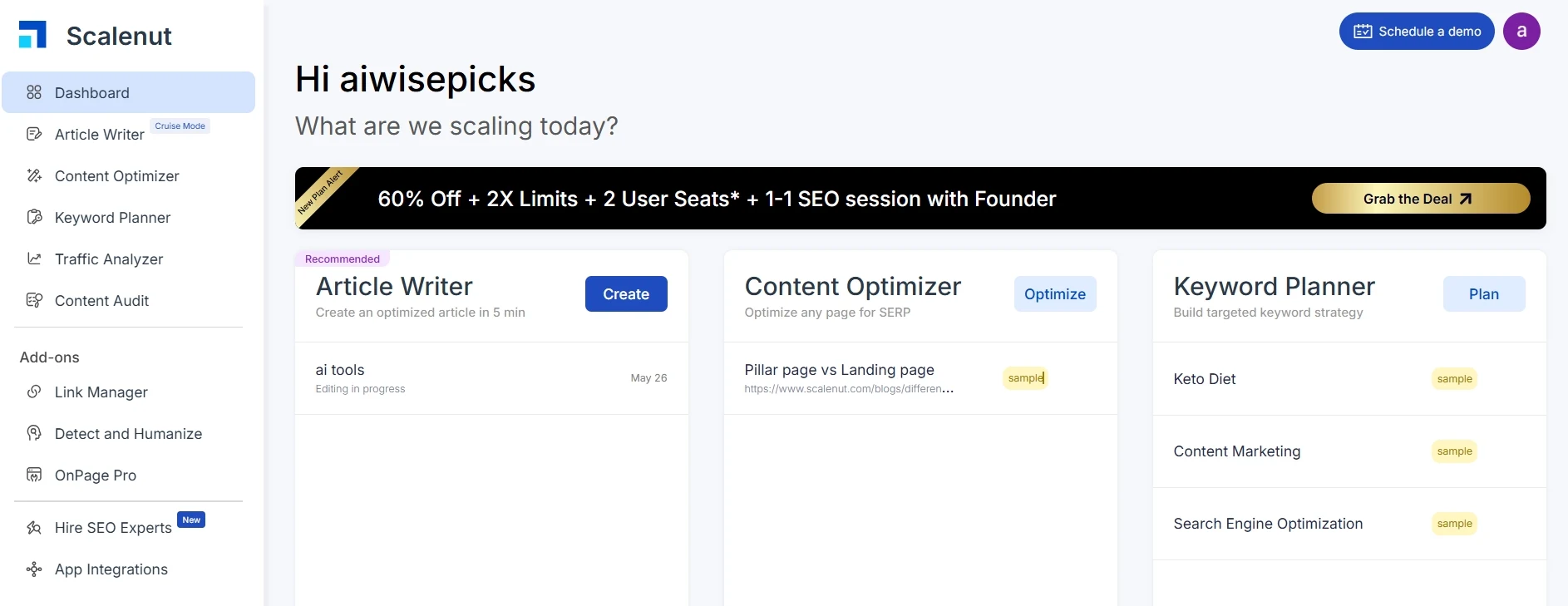Viewport: 1568px width, 606px height.
Task: Open Dashboard via its grid icon
Action: click(34, 92)
